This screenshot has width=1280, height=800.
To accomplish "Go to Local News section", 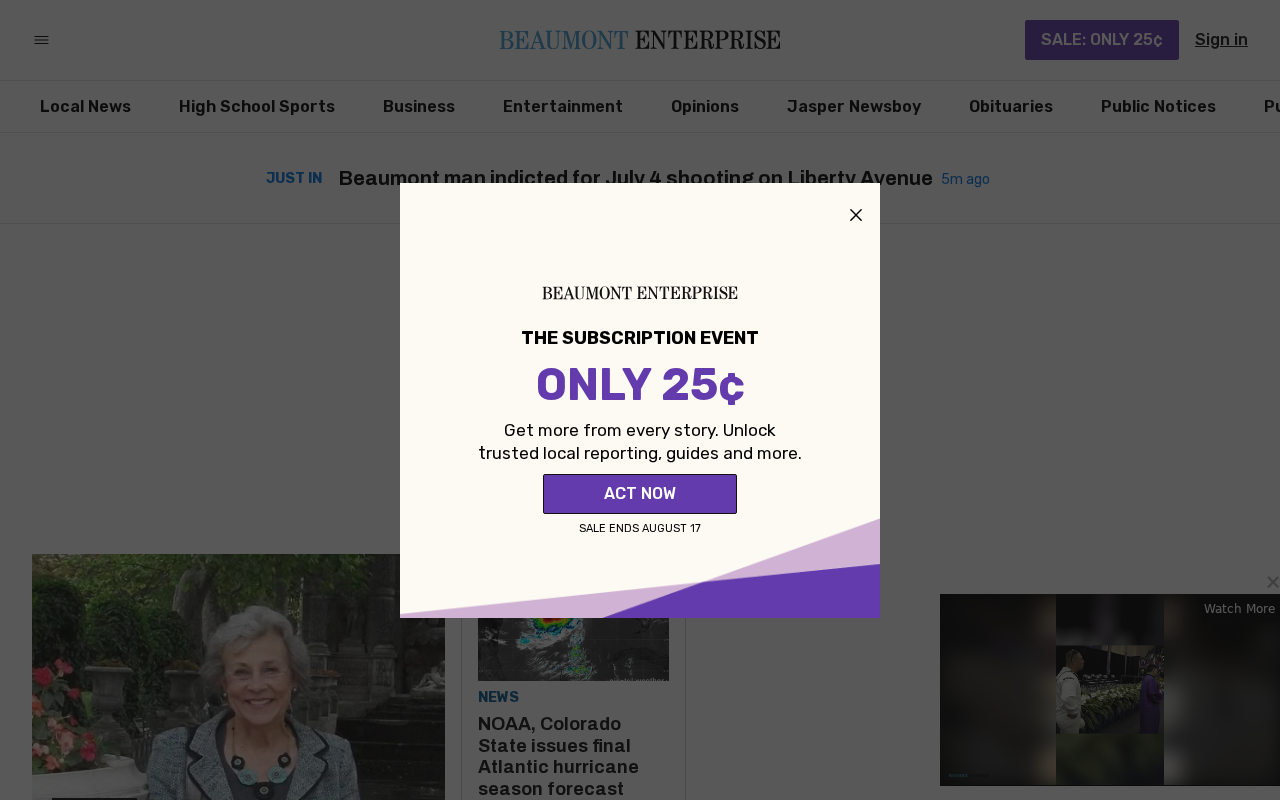I will point(85,107).
